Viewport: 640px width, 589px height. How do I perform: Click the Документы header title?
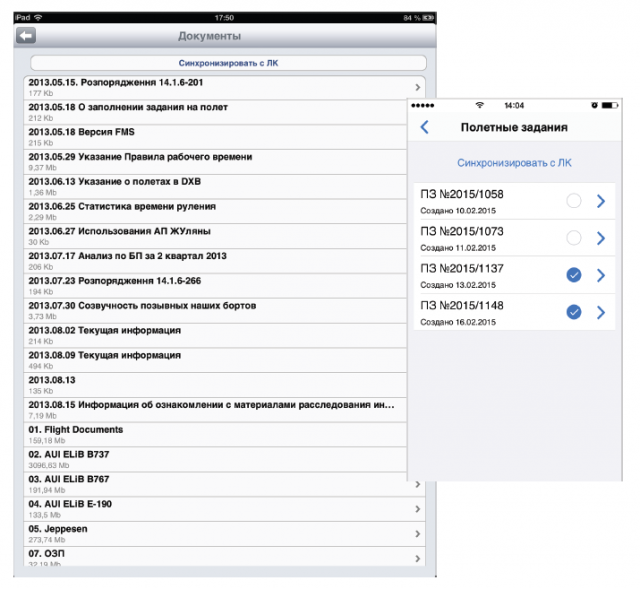pyautogui.click(x=209, y=36)
